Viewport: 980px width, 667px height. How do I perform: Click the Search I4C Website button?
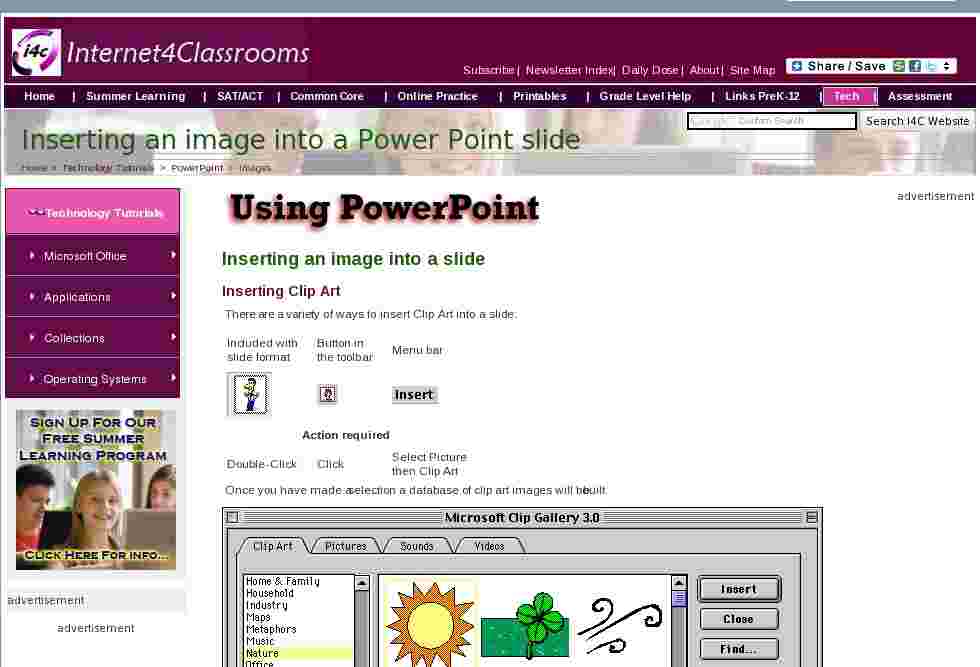click(x=917, y=121)
